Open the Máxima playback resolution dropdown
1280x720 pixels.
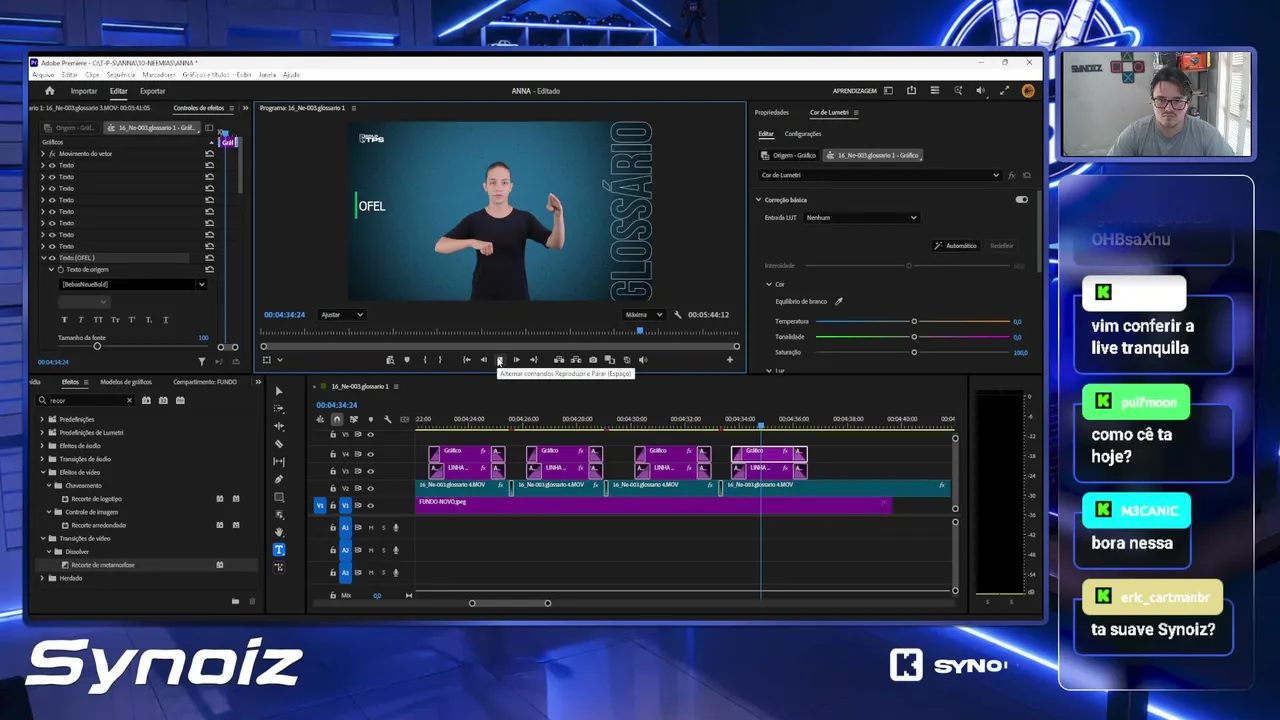pos(643,315)
